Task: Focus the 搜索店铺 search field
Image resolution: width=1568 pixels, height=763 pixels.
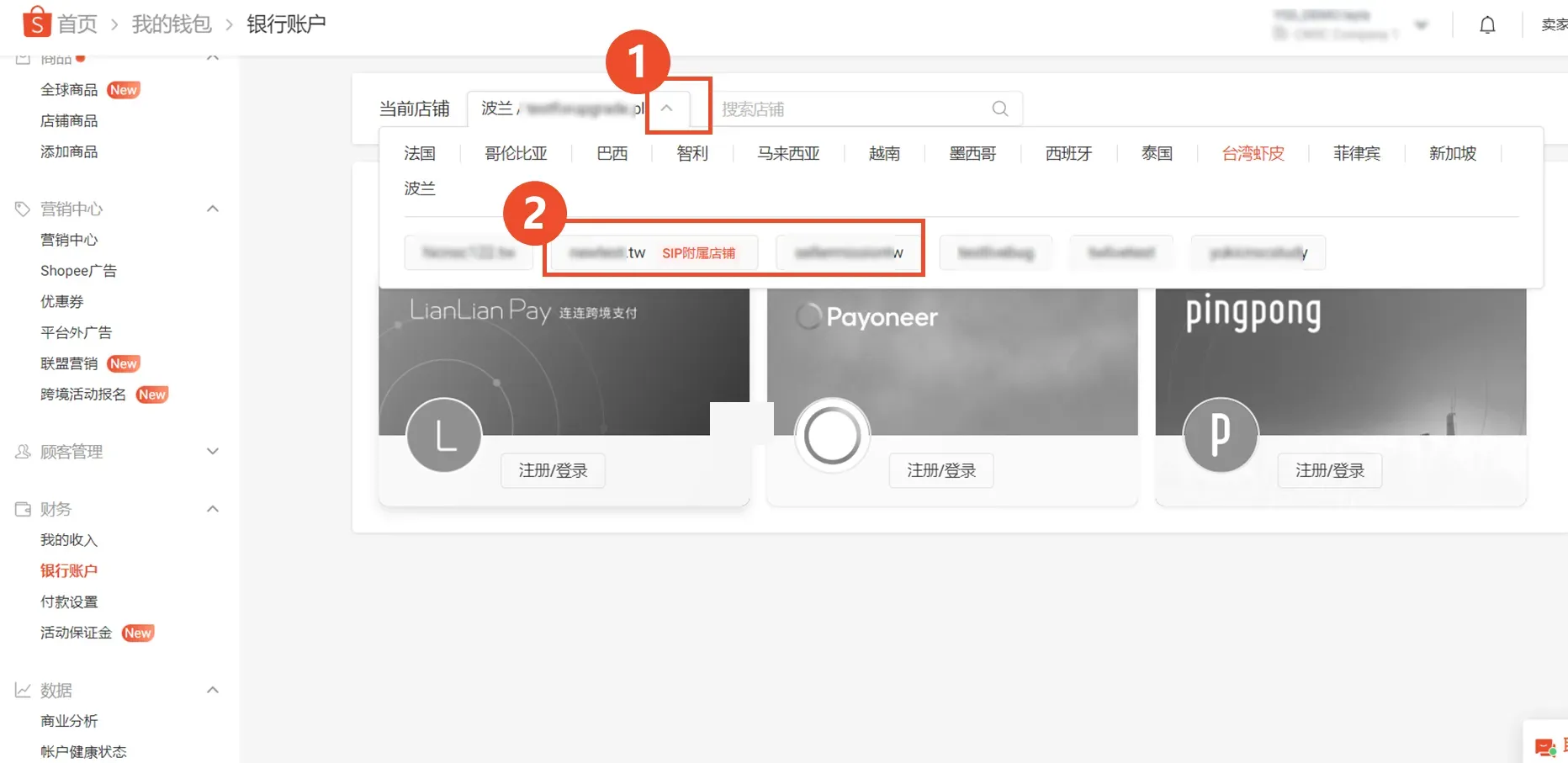Action: [866, 109]
